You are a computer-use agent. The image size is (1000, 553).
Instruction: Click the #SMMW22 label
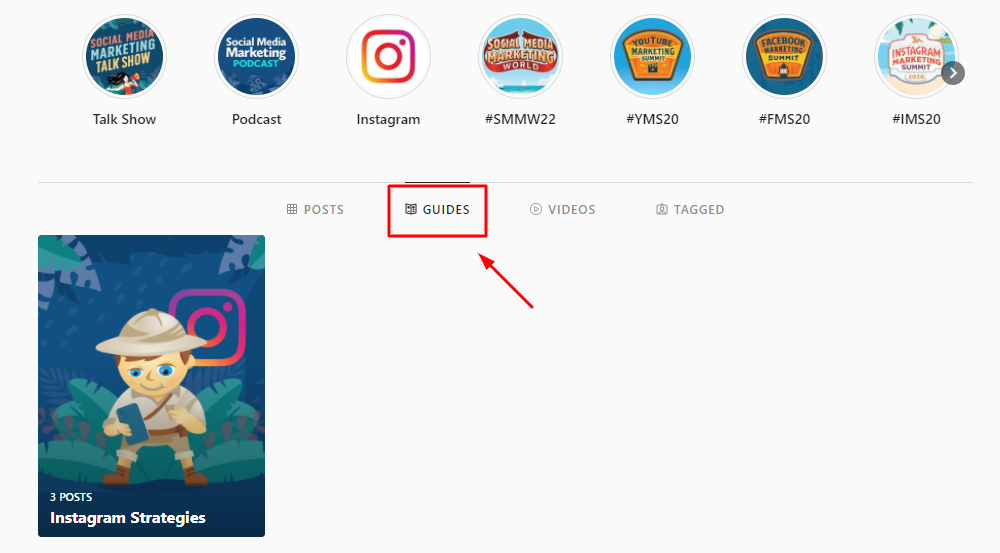point(520,119)
